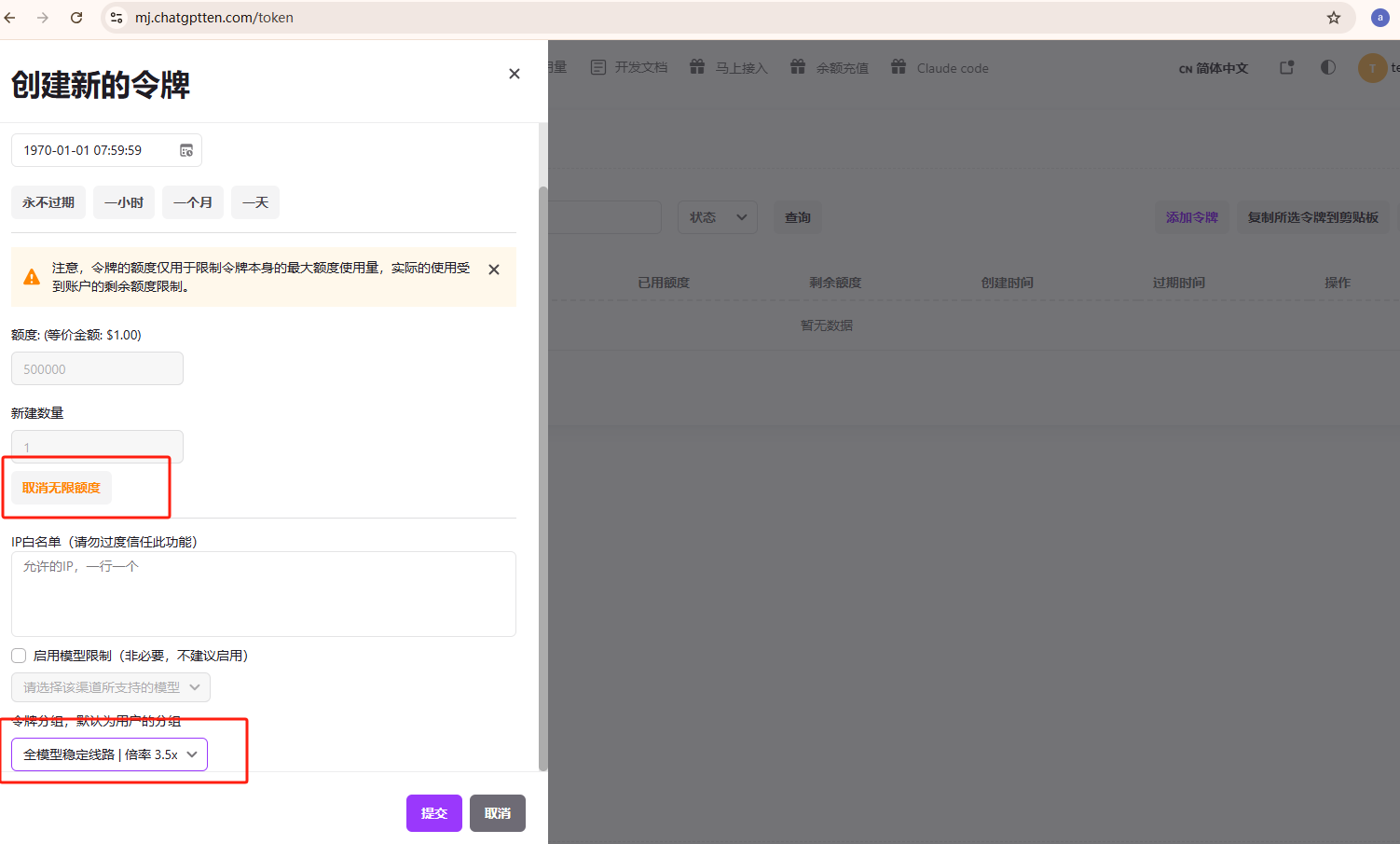Image resolution: width=1400 pixels, height=844 pixels.
Task: Open Claude code in the top navigation
Action: pos(953,67)
